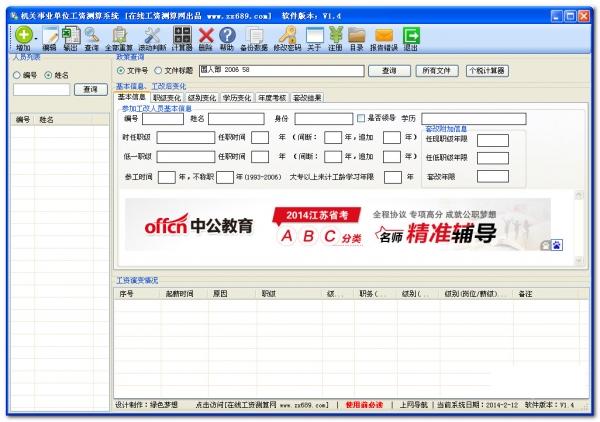Click the 上网导航 link in status bar
The image size is (600, 422).
point(413,405)
